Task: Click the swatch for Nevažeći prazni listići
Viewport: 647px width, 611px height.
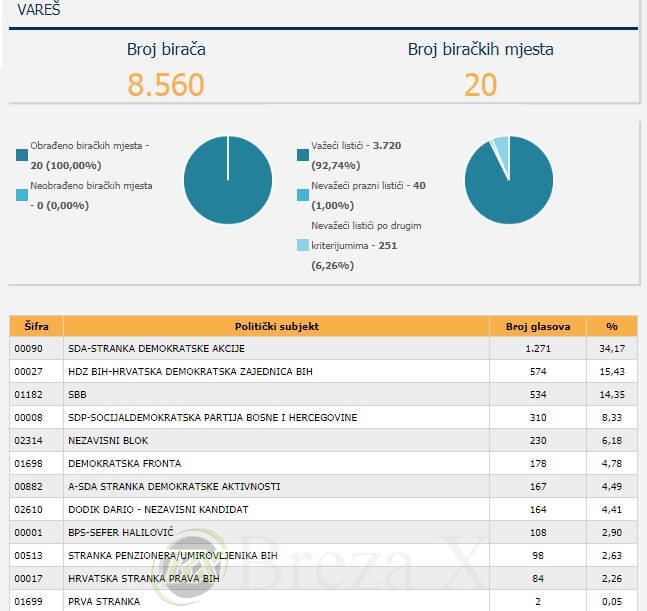Action: pos(303,195)
